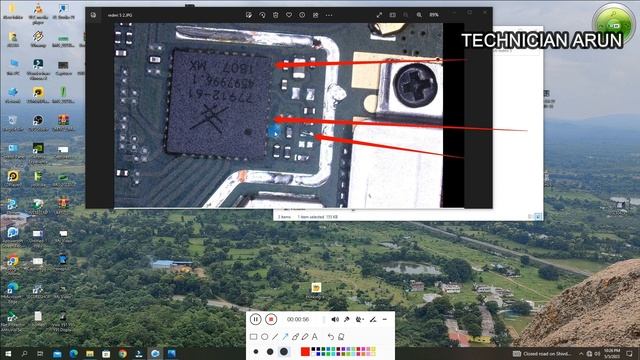This screenshot has width=640, height=360.
Task: Toggle the filmstrip view icon in Photos
Action: pos(392,15)
